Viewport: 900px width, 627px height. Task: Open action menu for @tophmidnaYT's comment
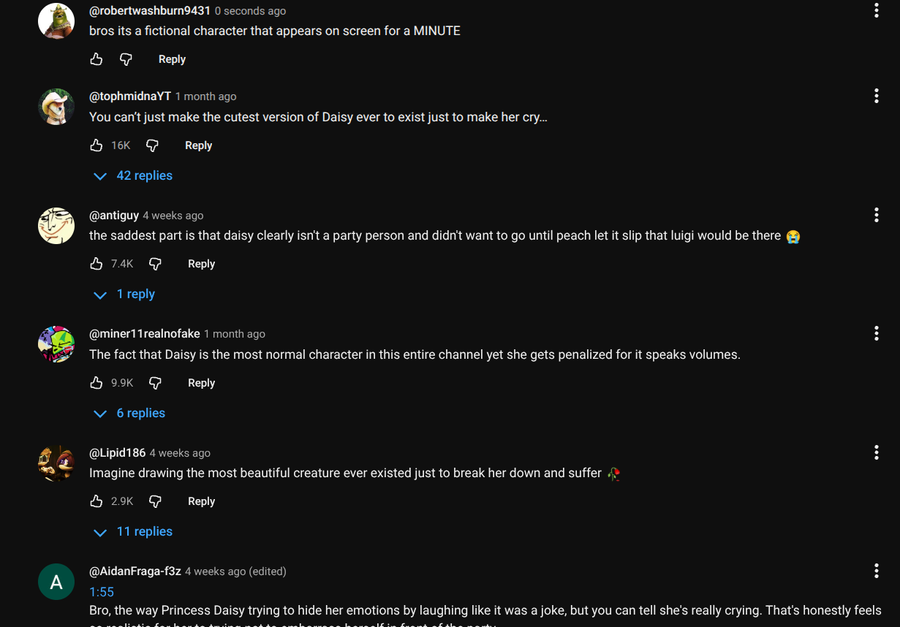point(876,96)
